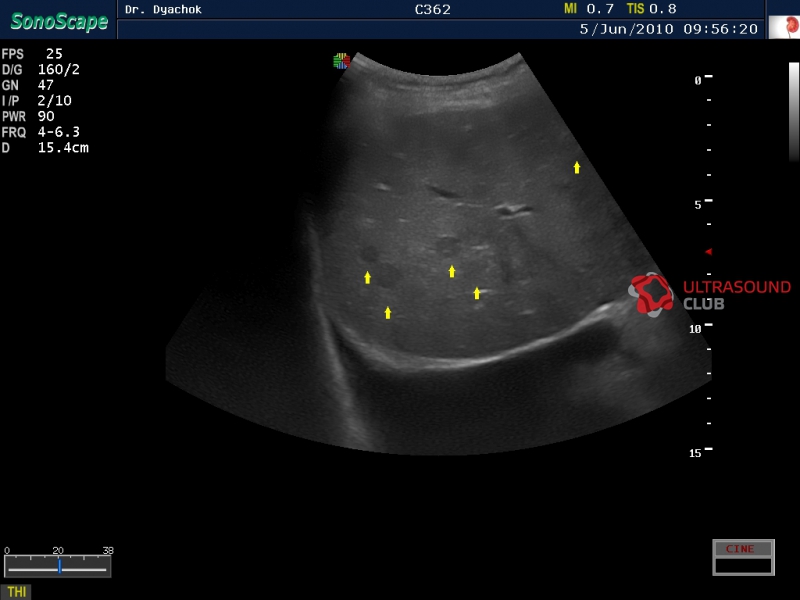Click the colored probe orientation marker
This screenshot has width=800, height=600.
(341, 61)
